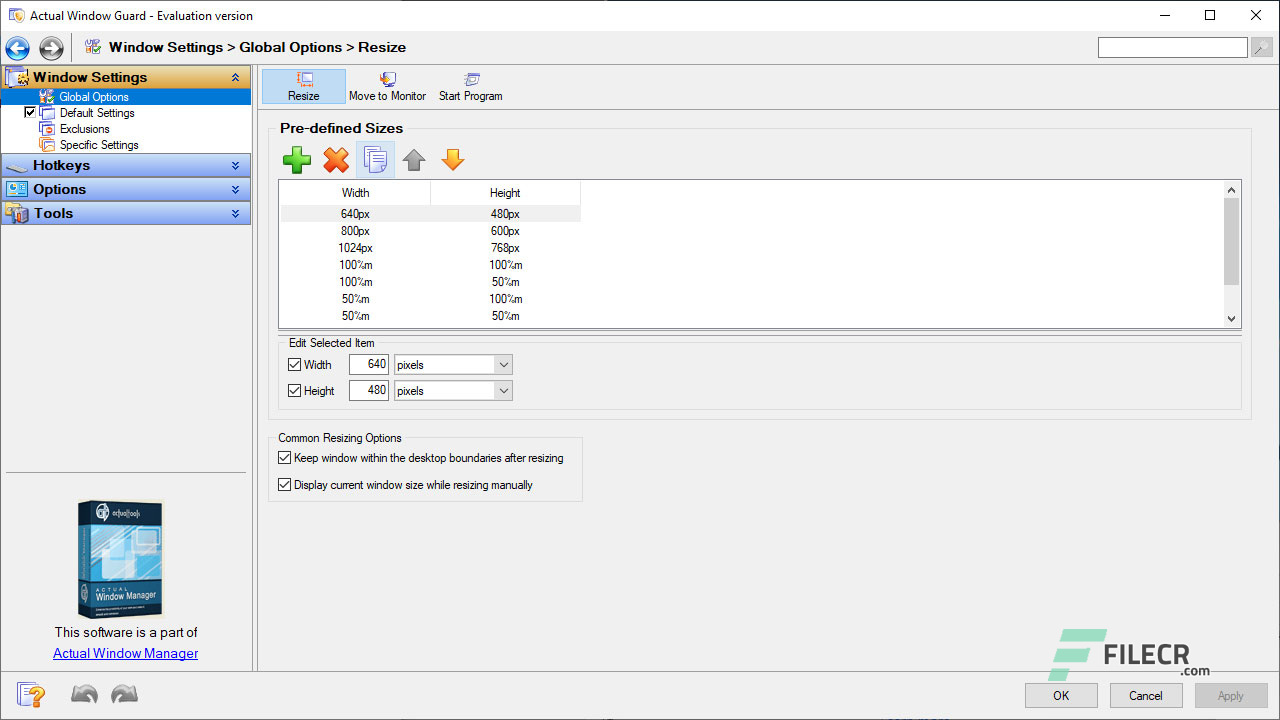Screen dimensions: 1280x720
Task: Open the Actual Window Manager link
Action: [126, 653]
